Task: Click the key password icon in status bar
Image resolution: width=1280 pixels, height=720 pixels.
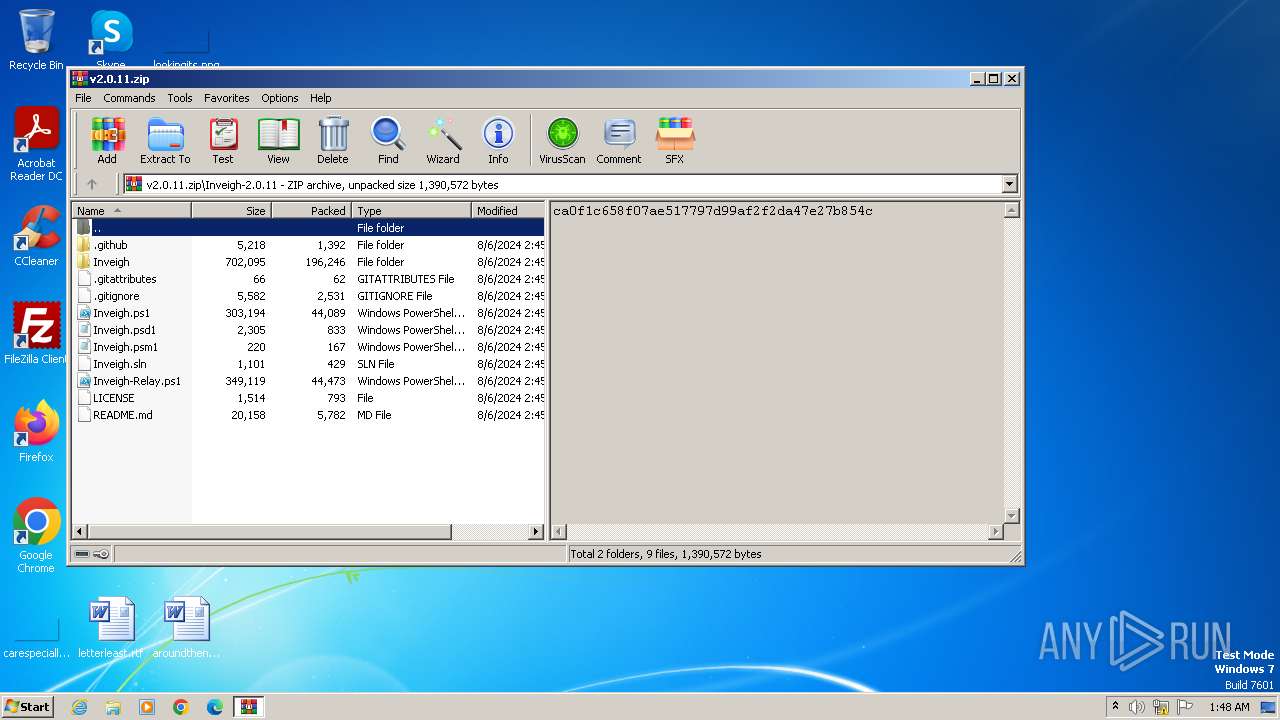Action: (101, 554)
